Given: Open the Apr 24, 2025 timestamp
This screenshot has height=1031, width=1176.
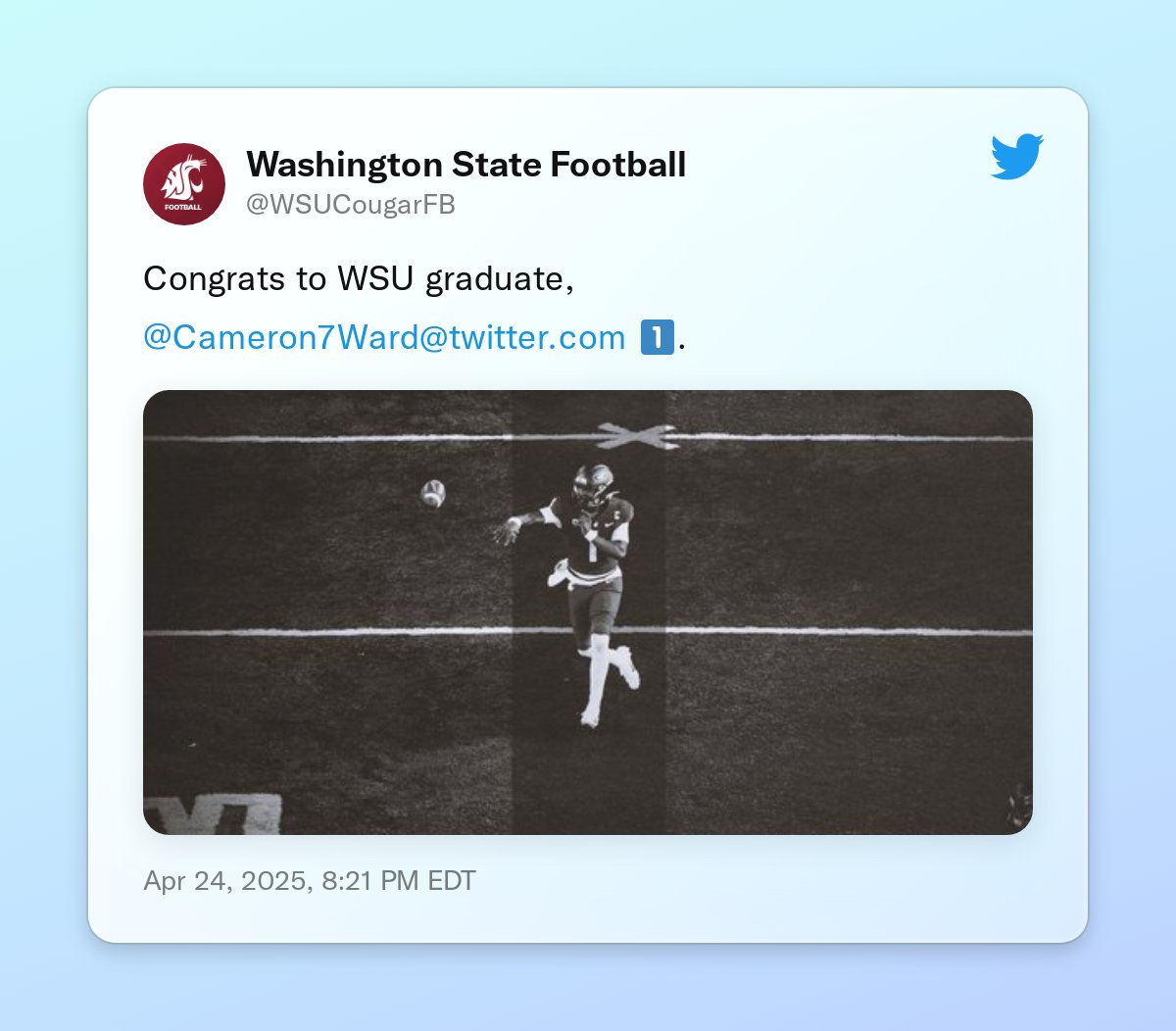Looking at the screenshot, I should pyautogui.click(x=310, y=880).
